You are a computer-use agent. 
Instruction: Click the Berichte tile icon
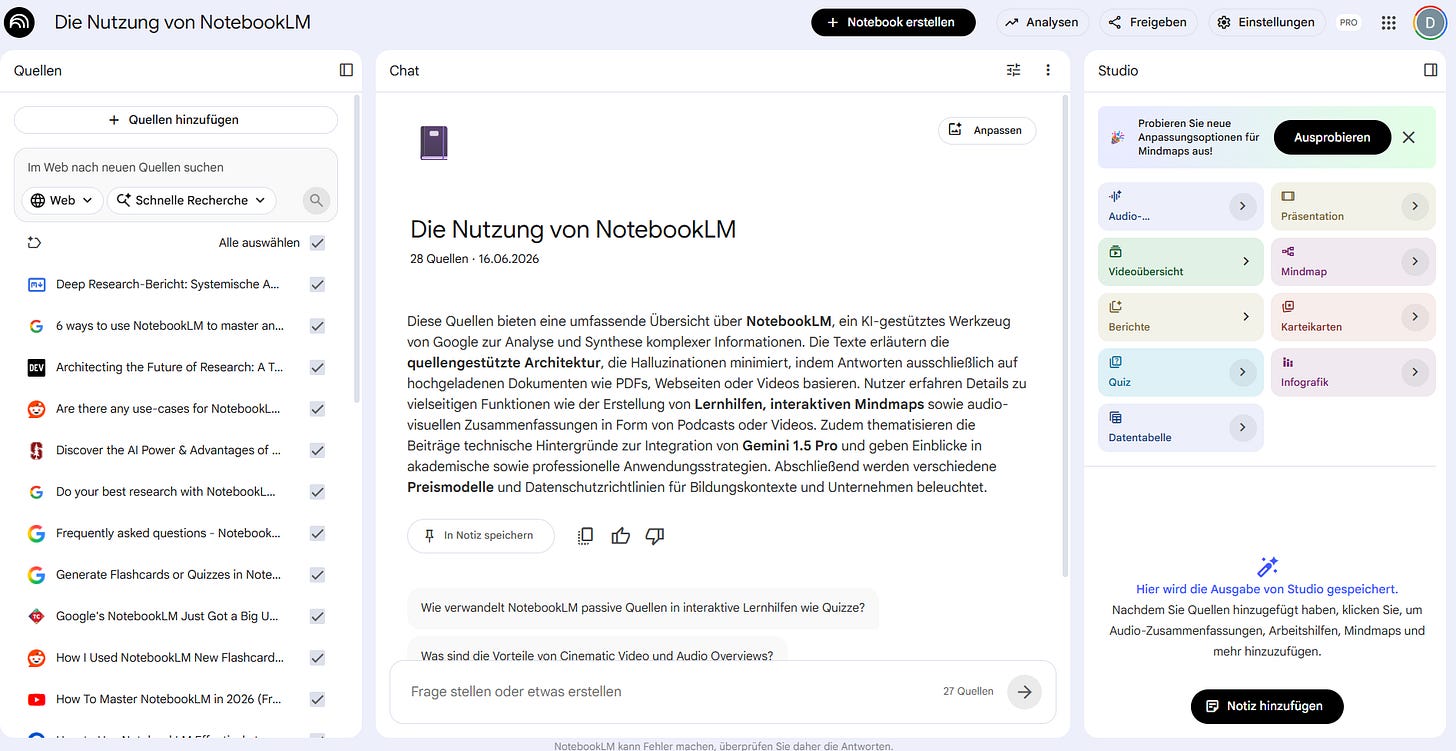1115,306
